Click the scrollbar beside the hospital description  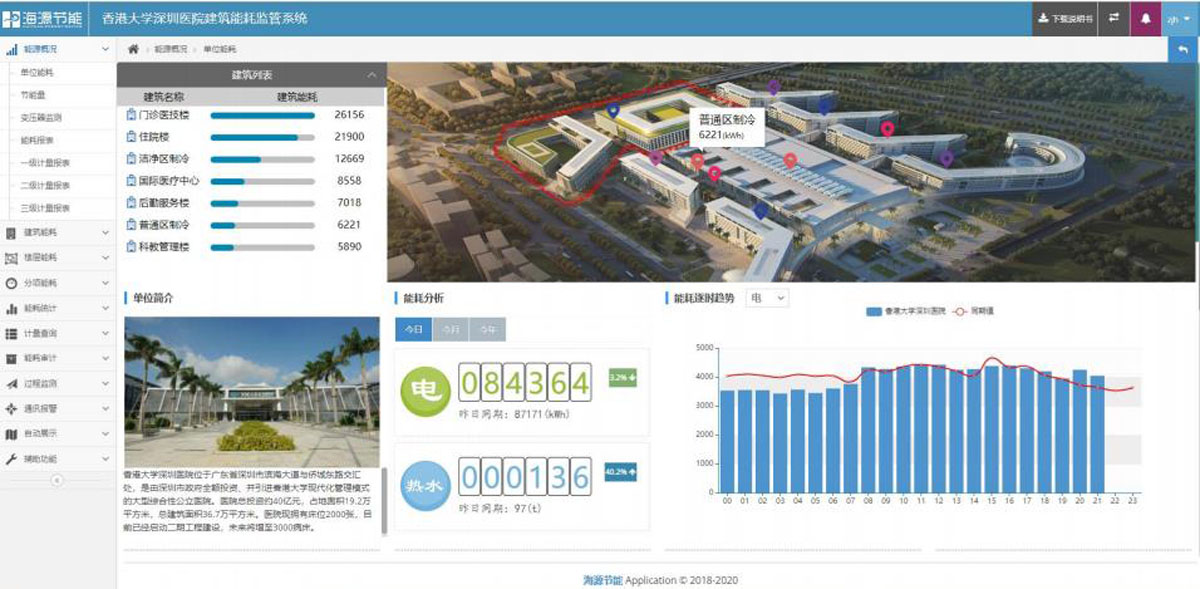click(385, 501)
